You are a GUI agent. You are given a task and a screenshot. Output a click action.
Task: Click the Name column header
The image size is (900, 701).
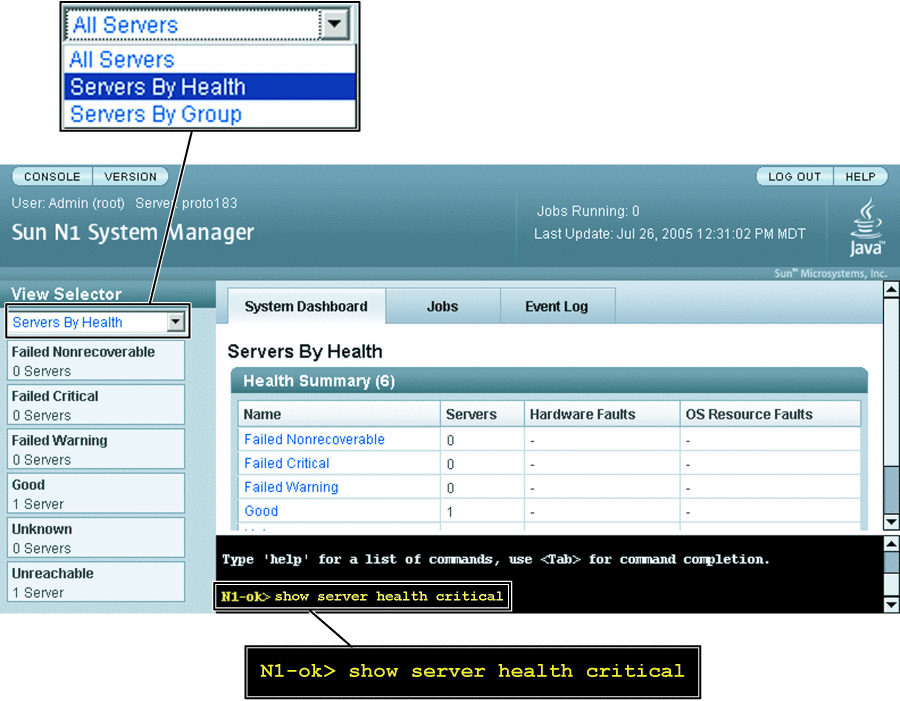click(x=339, y=414)
